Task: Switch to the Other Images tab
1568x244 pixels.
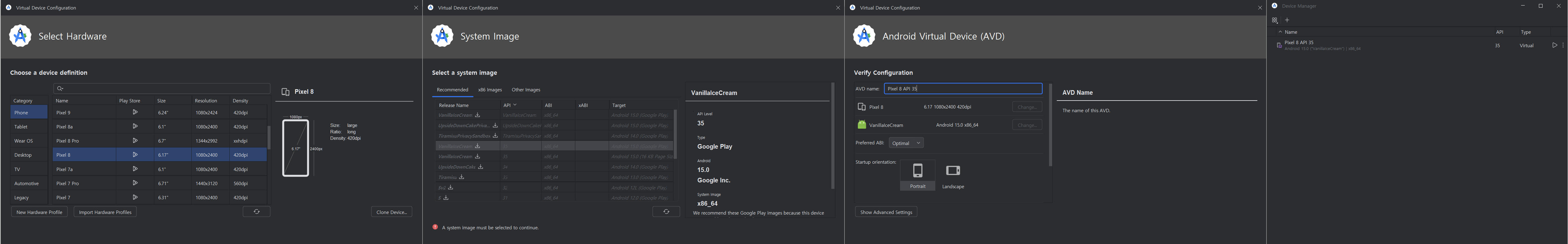Action: click(x=525, y=90)
